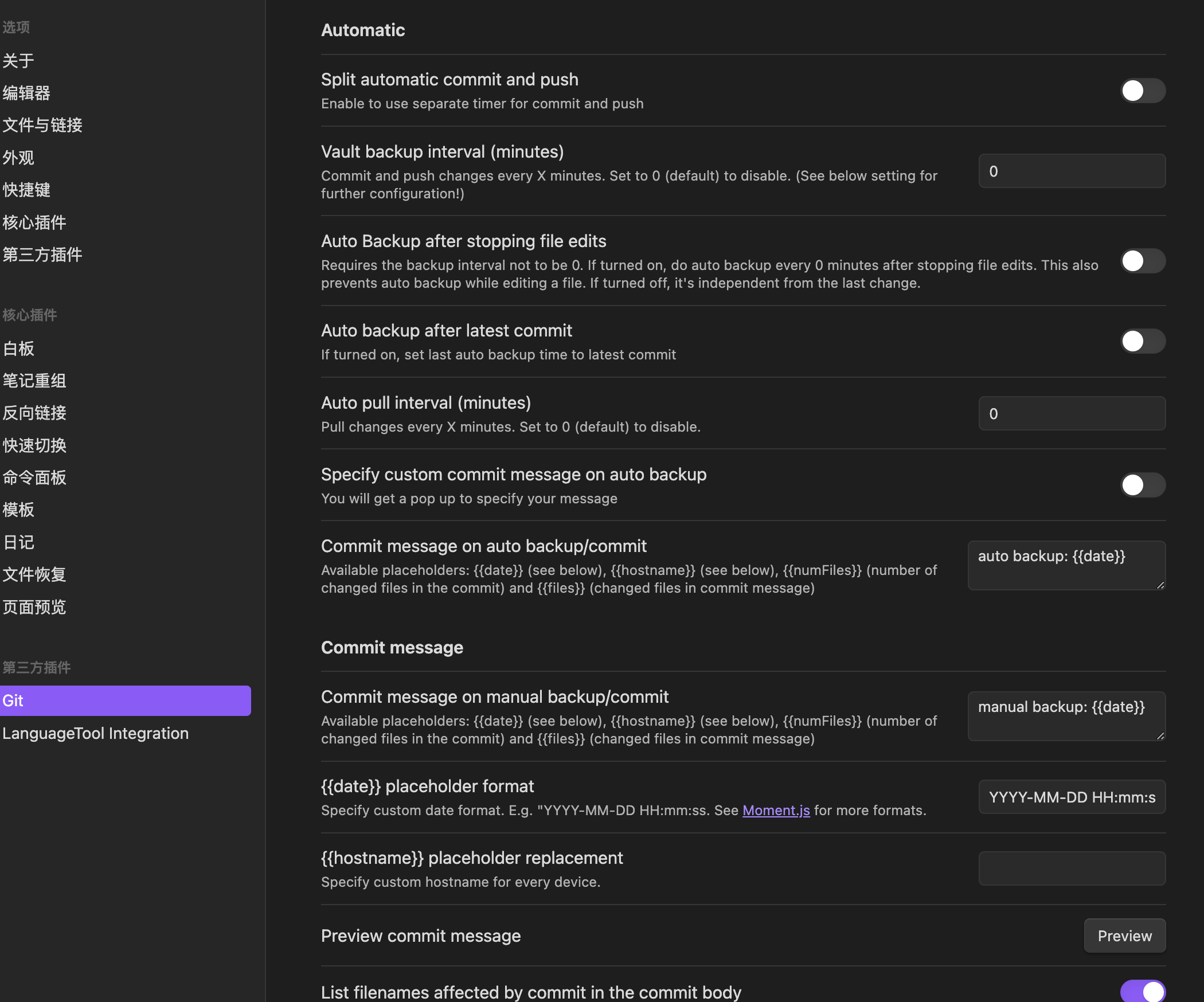Click the Automatic section heading
Image resolution: width=1204 pixels, height=1002 pixels.
point(363,30)
